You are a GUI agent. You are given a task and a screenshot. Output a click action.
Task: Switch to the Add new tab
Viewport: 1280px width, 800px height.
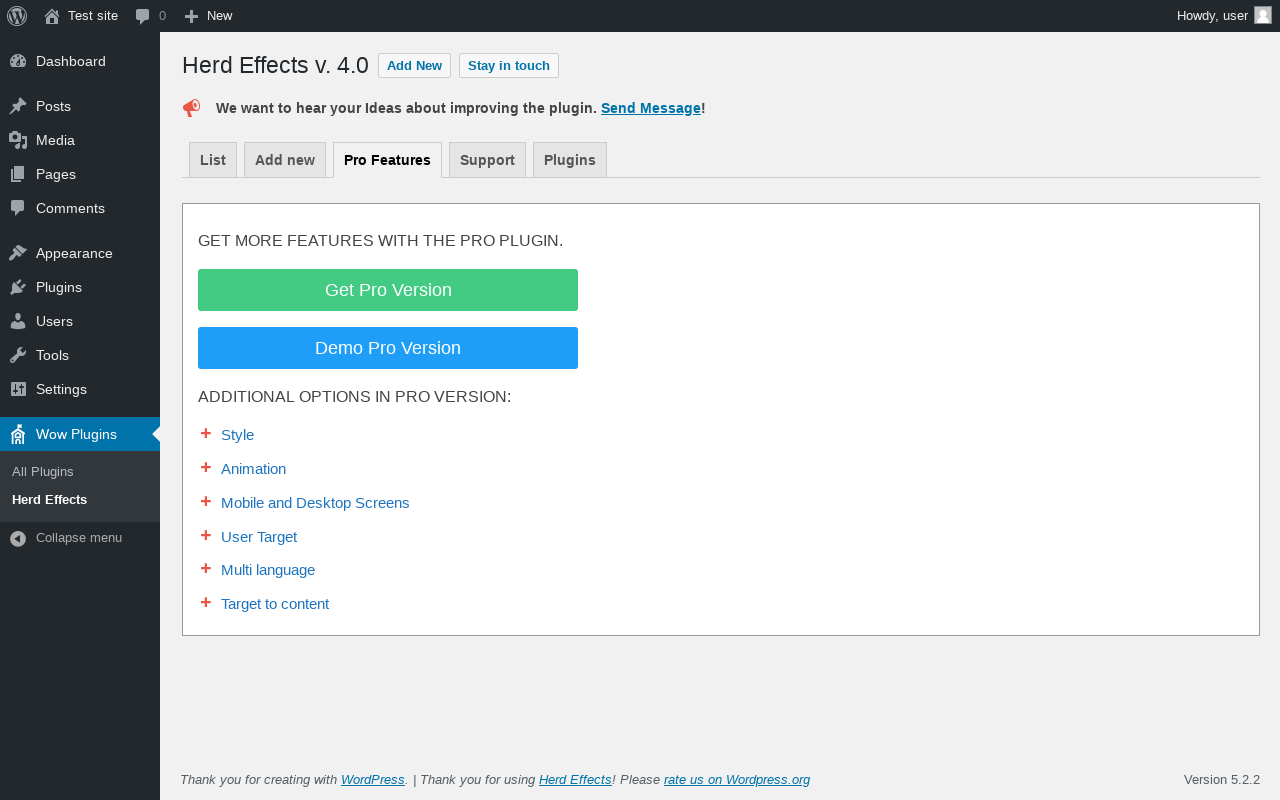pyautogui.click(x=285, y=160)
